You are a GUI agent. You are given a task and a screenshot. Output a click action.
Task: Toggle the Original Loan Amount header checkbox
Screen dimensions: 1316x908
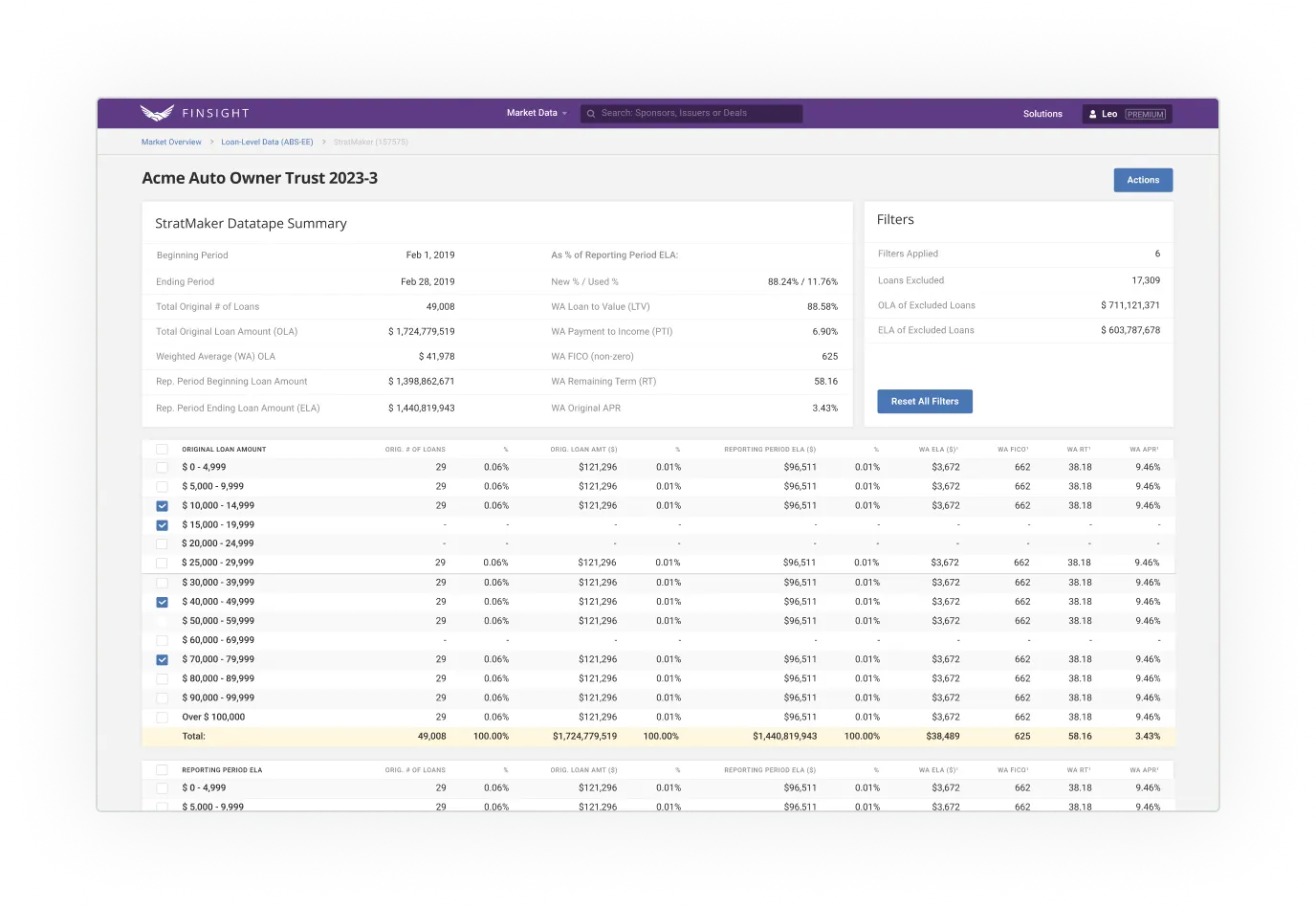click(162, 449)
